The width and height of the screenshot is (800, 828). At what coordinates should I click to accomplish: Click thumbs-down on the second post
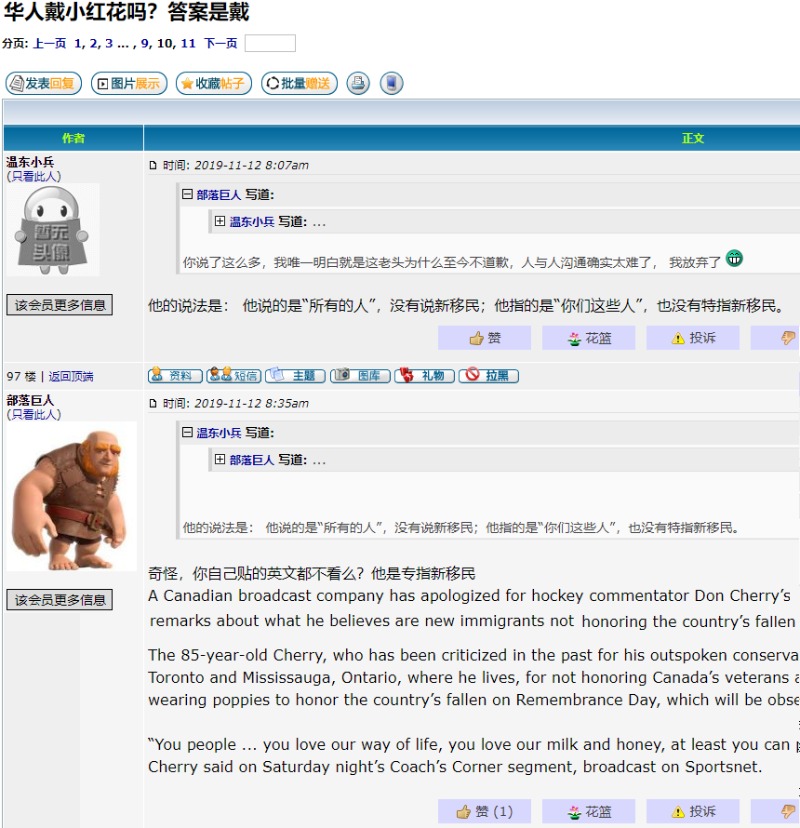tap(787, 812)
